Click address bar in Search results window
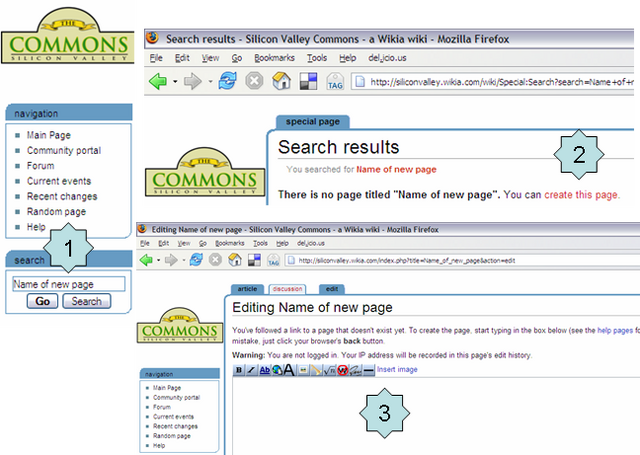This screenshot has height=455, width=640. click(x=492, y=82)
